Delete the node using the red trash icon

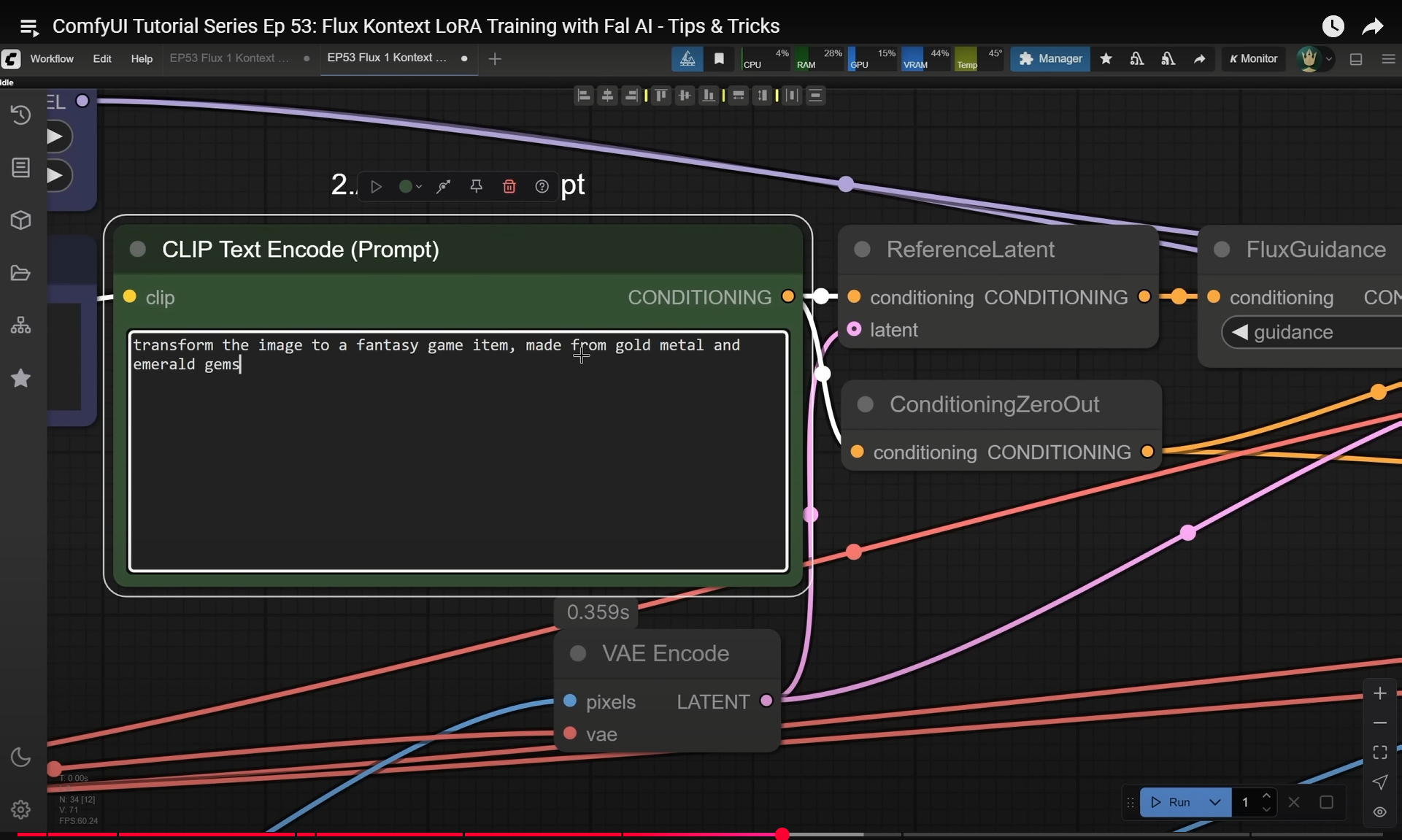[509, 187]
